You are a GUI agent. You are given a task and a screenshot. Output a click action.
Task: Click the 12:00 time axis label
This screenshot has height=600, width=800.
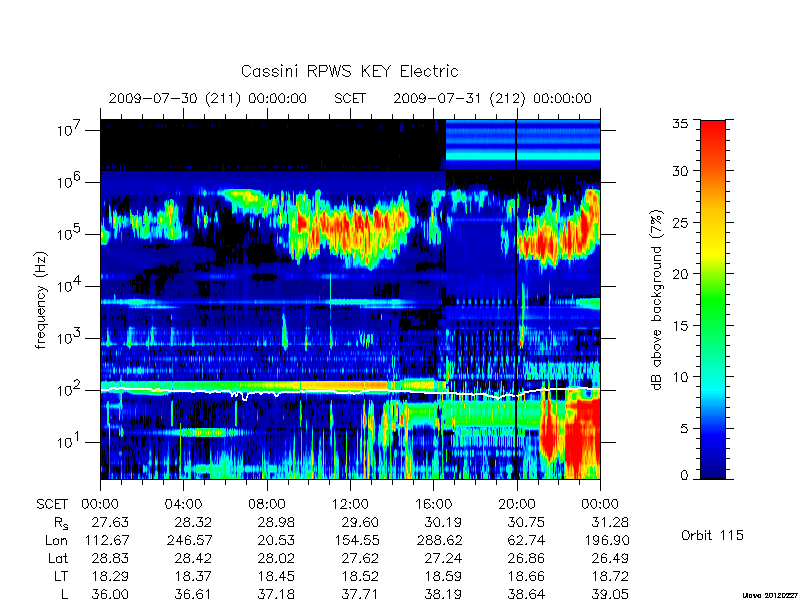(350, 504)
